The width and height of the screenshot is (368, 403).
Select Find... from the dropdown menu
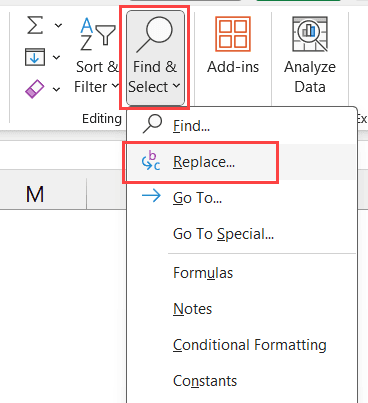pyautogui.click(x=242, y=126)
